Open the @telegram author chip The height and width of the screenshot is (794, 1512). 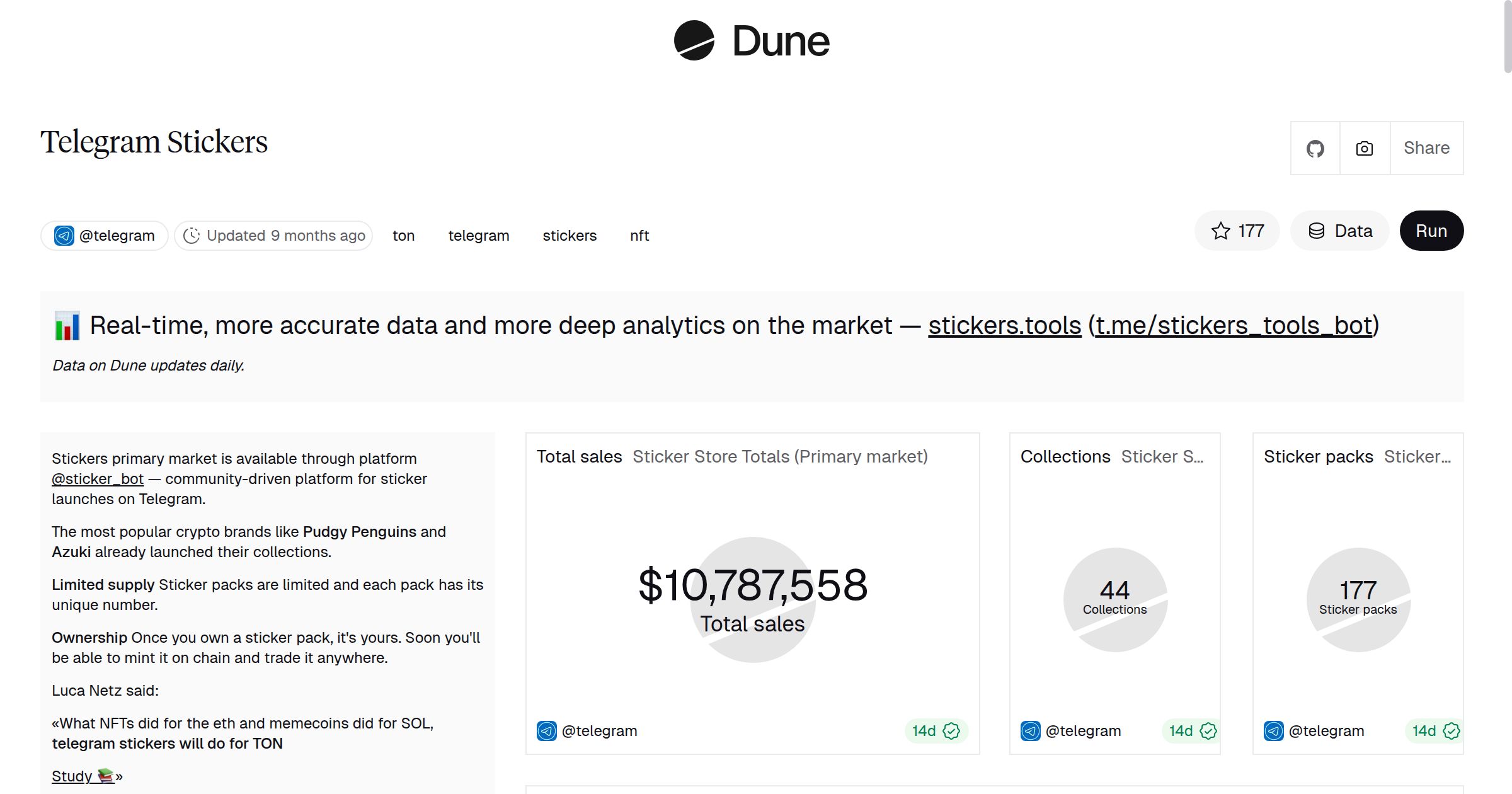click(105, 236)
